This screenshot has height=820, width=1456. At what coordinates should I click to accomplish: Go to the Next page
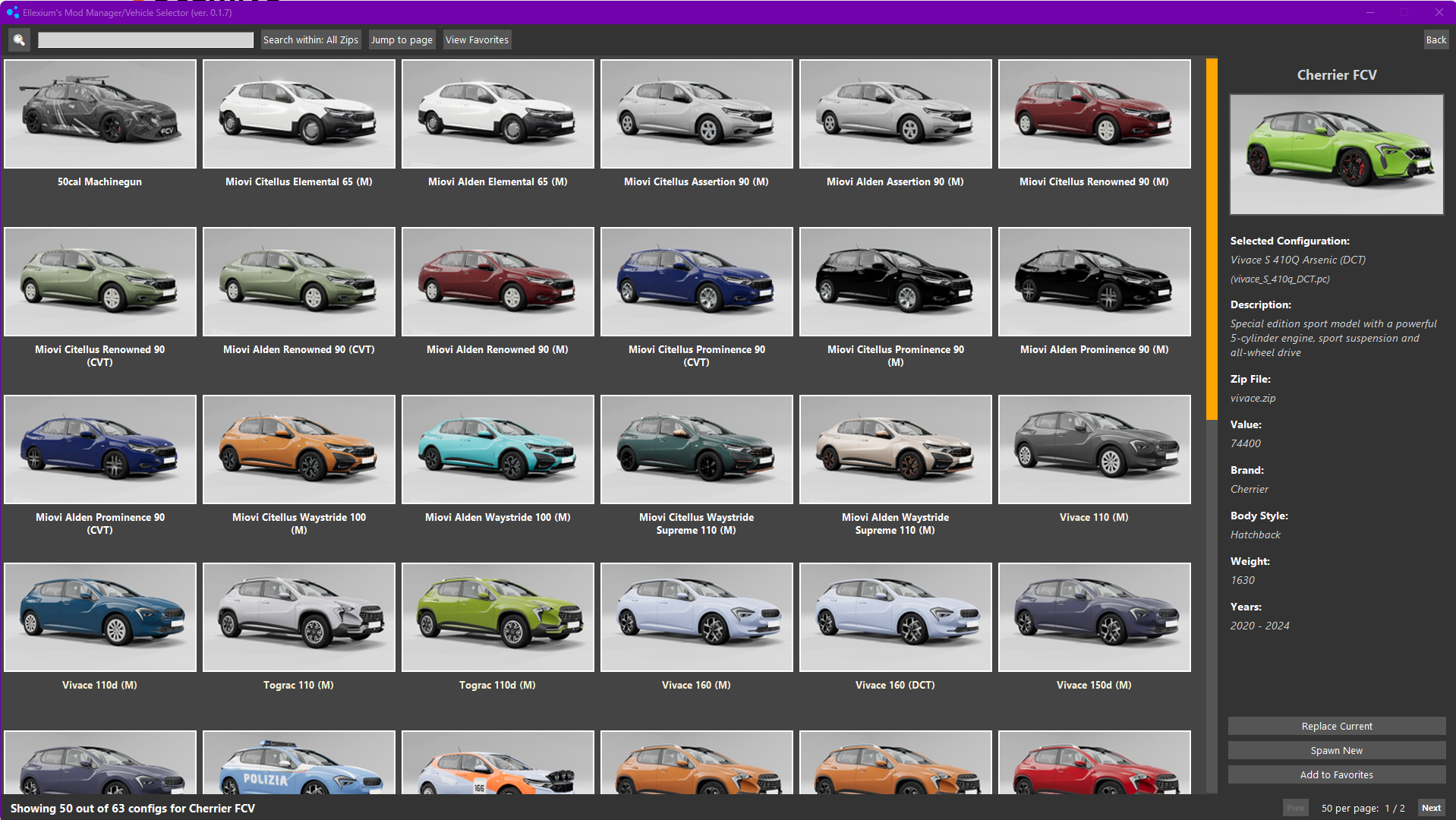(1431, 808)
